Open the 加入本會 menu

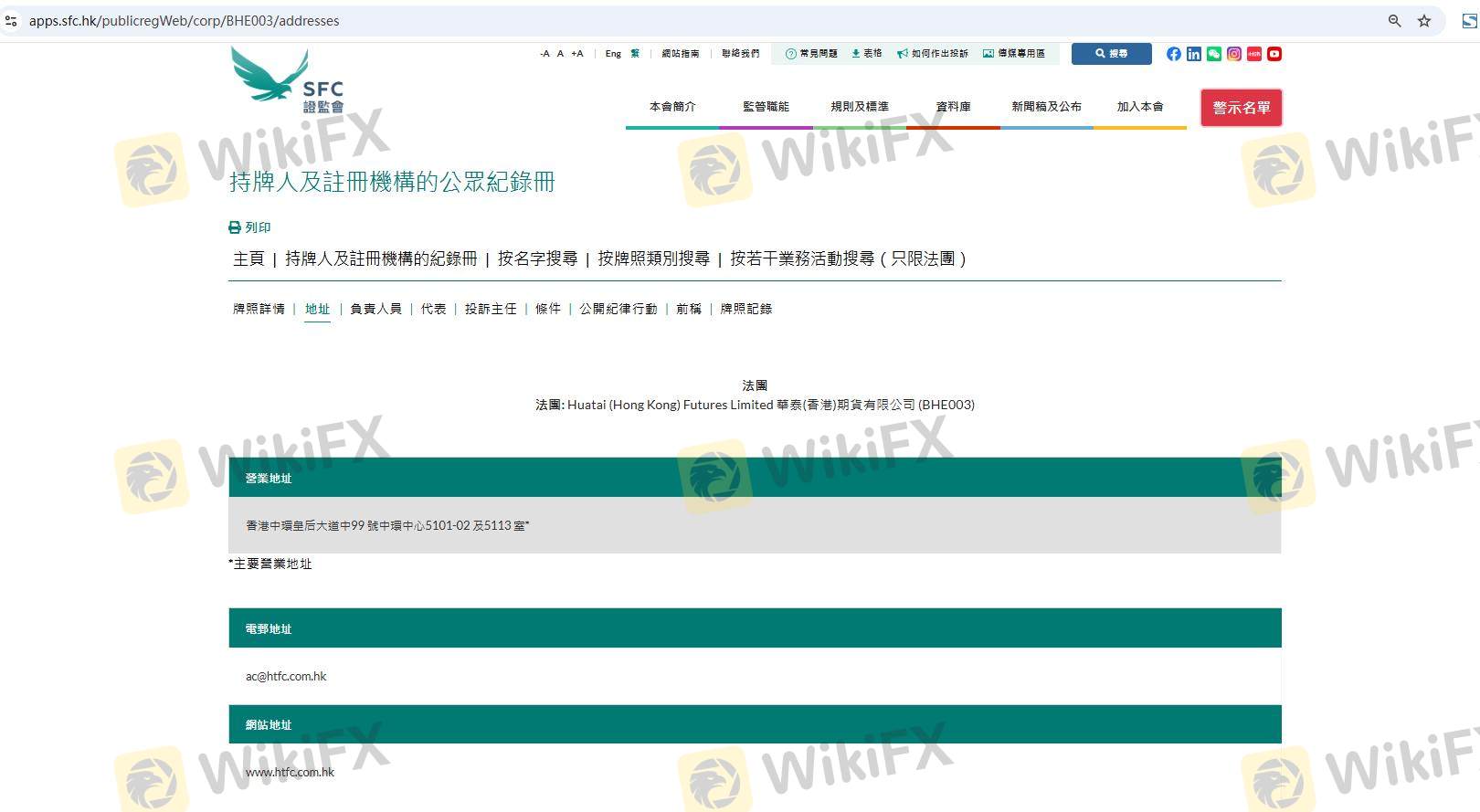coord(1140,107)
